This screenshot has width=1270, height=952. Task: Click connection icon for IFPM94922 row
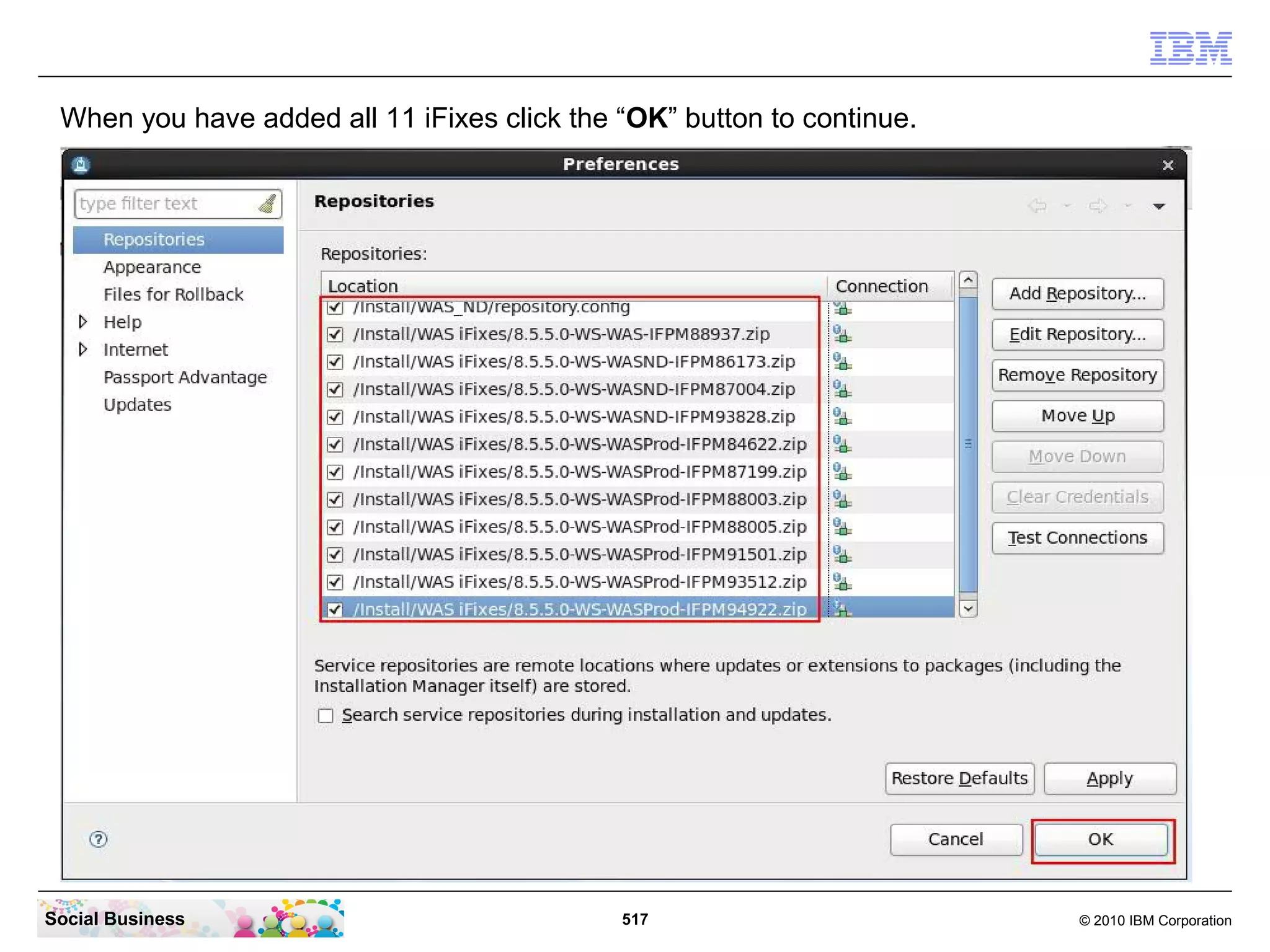click(x=842, y=609)
